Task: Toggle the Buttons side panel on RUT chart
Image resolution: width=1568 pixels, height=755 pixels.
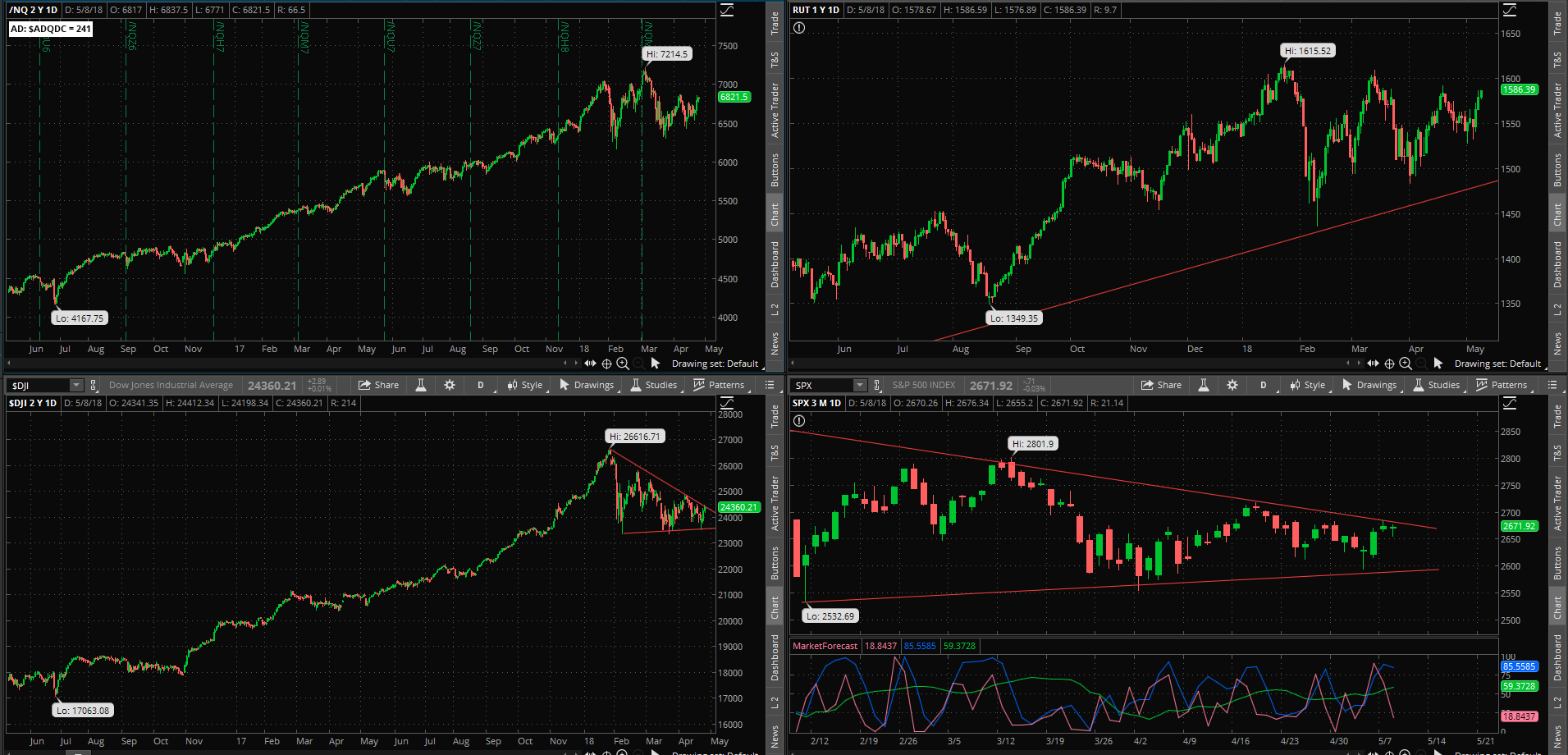Action: (x=1557, y=170)
